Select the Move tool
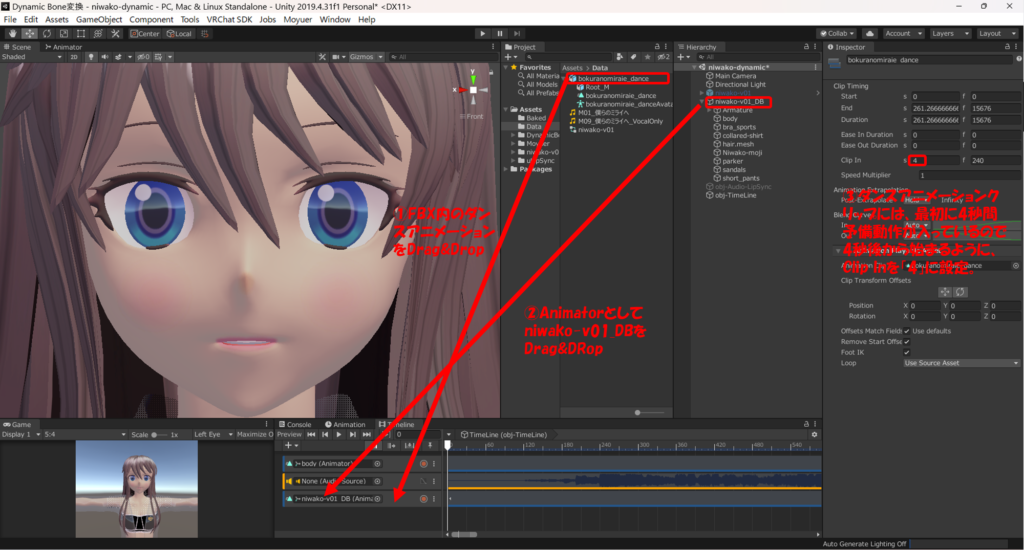The image size is (1024, 550). [29, 33]
